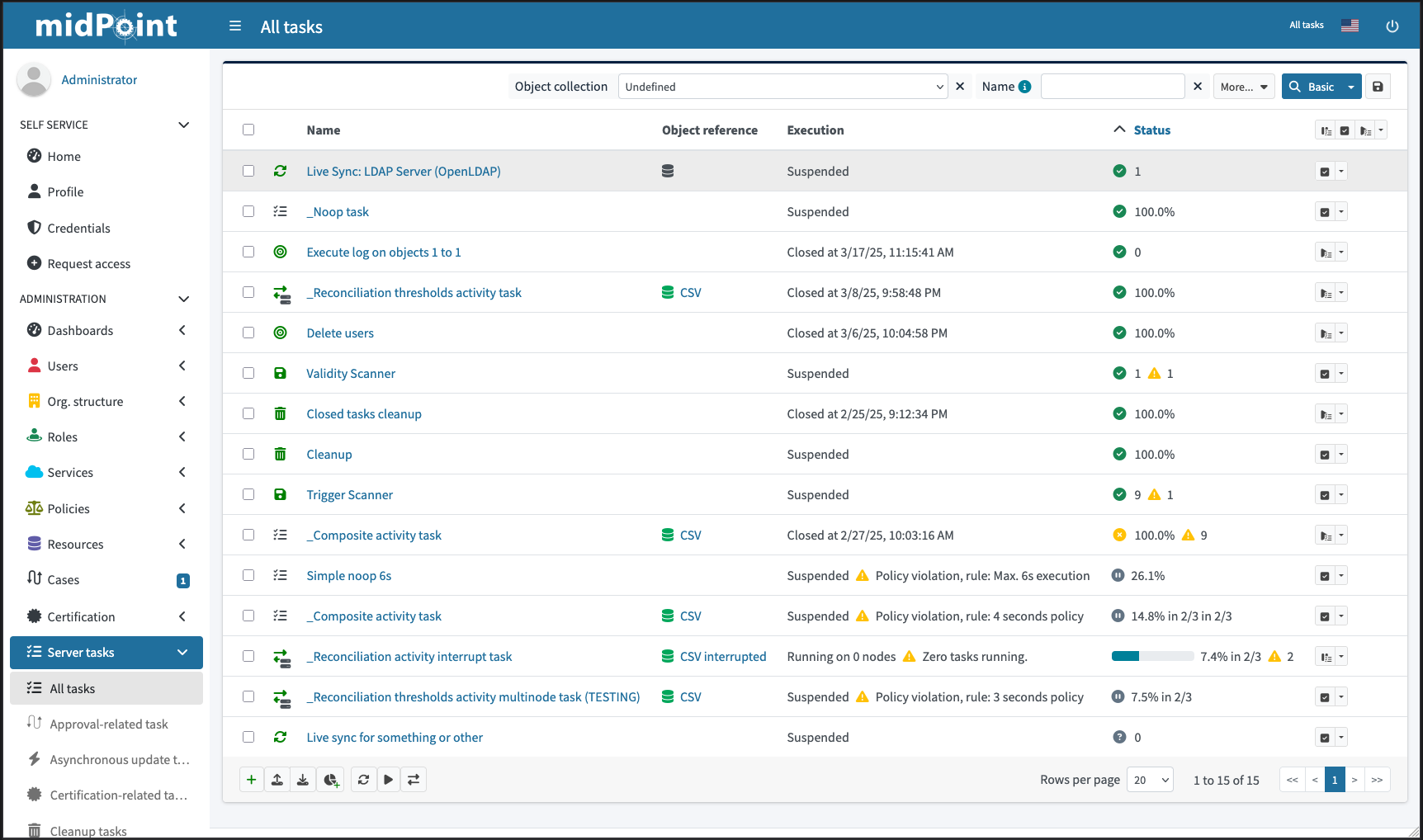Screen dimensions: 1423x840
Task: Open the Trigger Scanner task link
Action: [x=349, y=495]
